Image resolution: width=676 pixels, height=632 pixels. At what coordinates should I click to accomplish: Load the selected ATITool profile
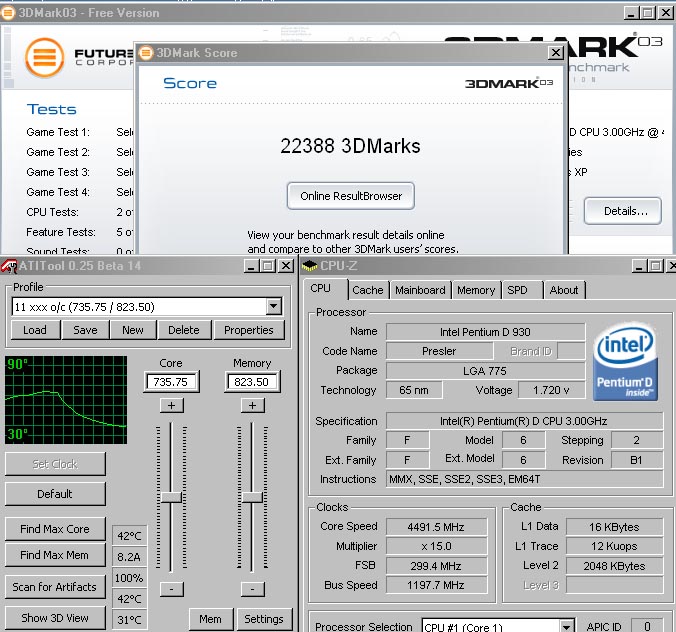35,330
